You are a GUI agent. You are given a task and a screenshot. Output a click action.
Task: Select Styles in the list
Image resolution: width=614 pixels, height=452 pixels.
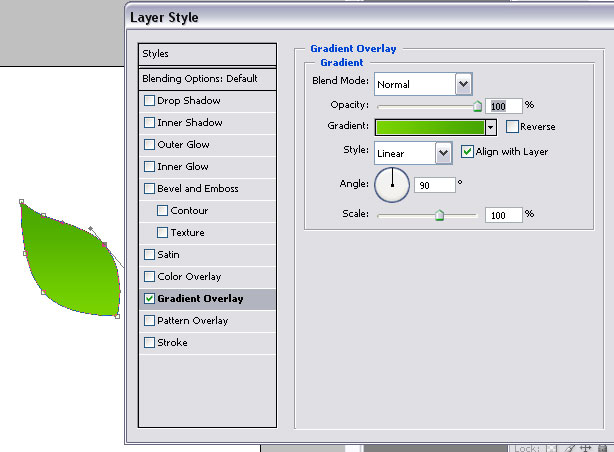click(207, 54)
